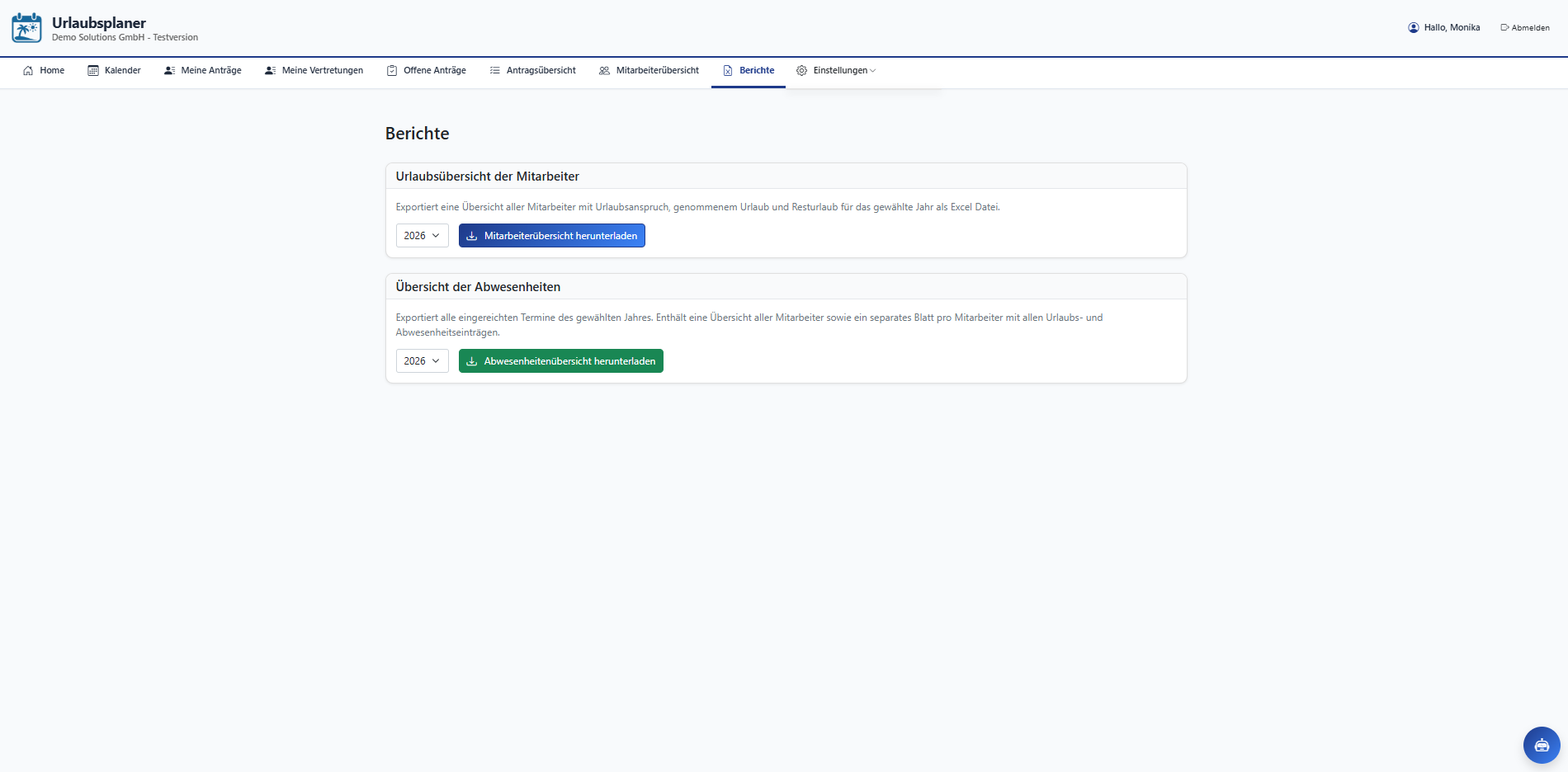Open the chatbot assistant bubble icon
Image resolution: width=1568 pixels, height=772 pixels.
(1542, 745)
